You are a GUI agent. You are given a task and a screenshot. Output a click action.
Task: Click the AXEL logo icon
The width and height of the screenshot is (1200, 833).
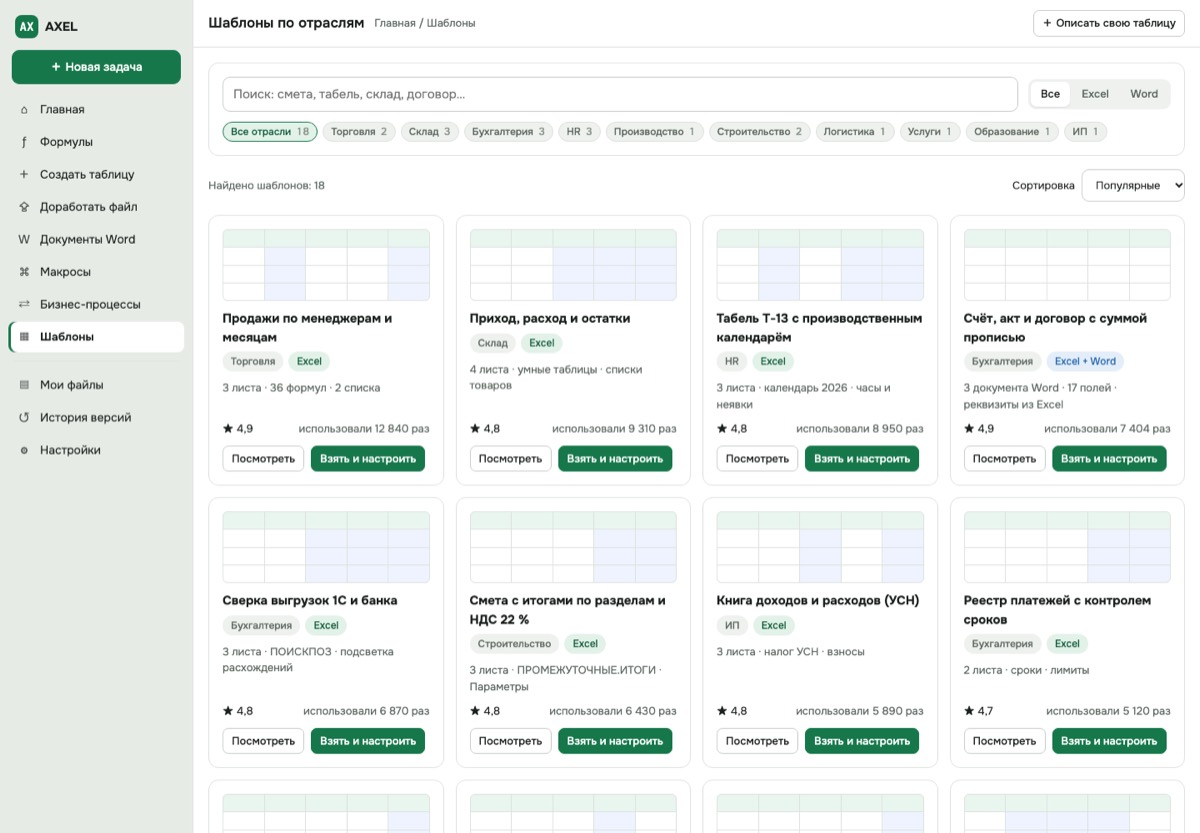(x=26, y=26)
